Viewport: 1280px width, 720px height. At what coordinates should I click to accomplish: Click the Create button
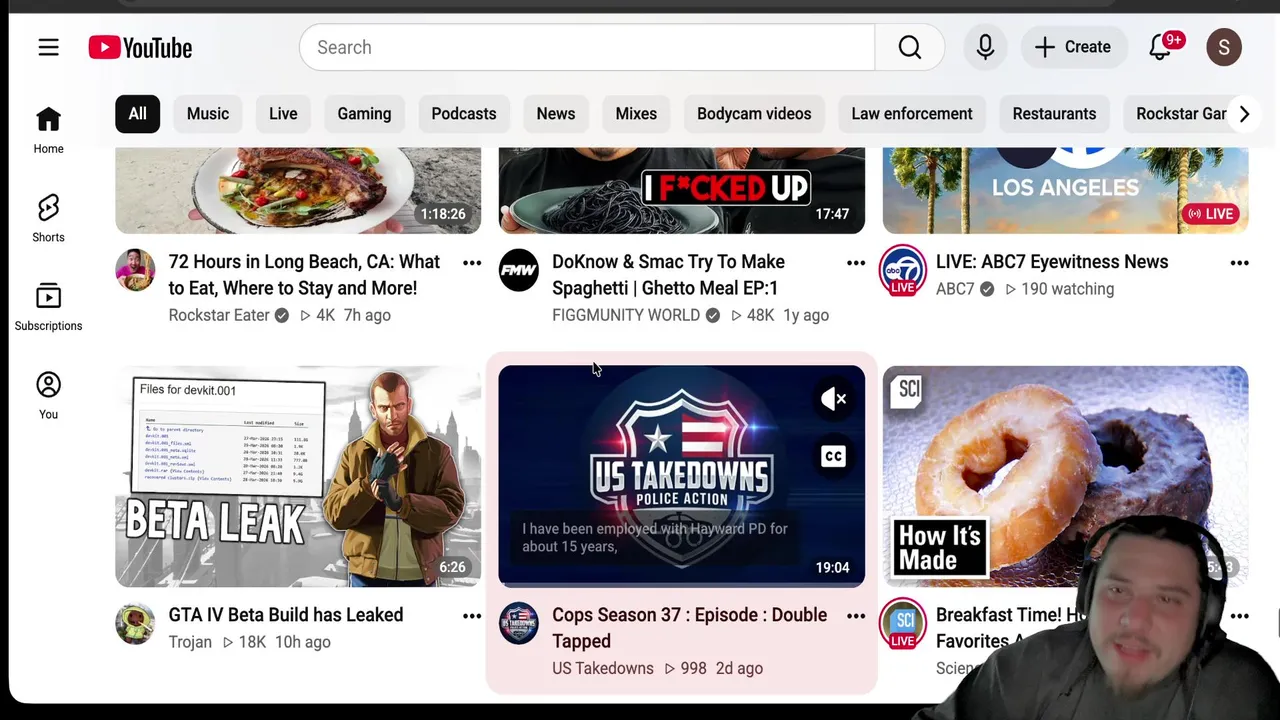[x=1073, y=47]
